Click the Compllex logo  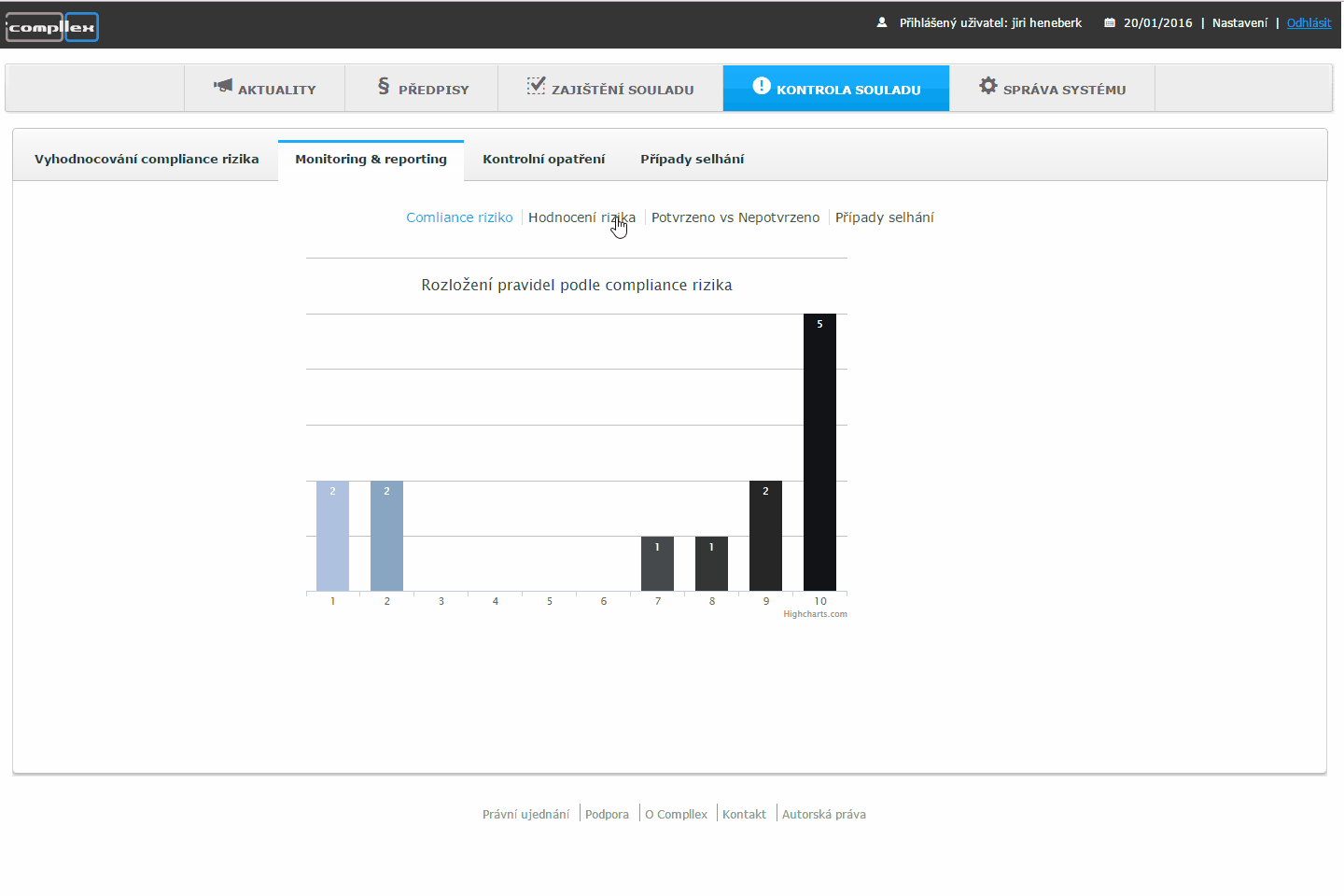tap(52, 27)
